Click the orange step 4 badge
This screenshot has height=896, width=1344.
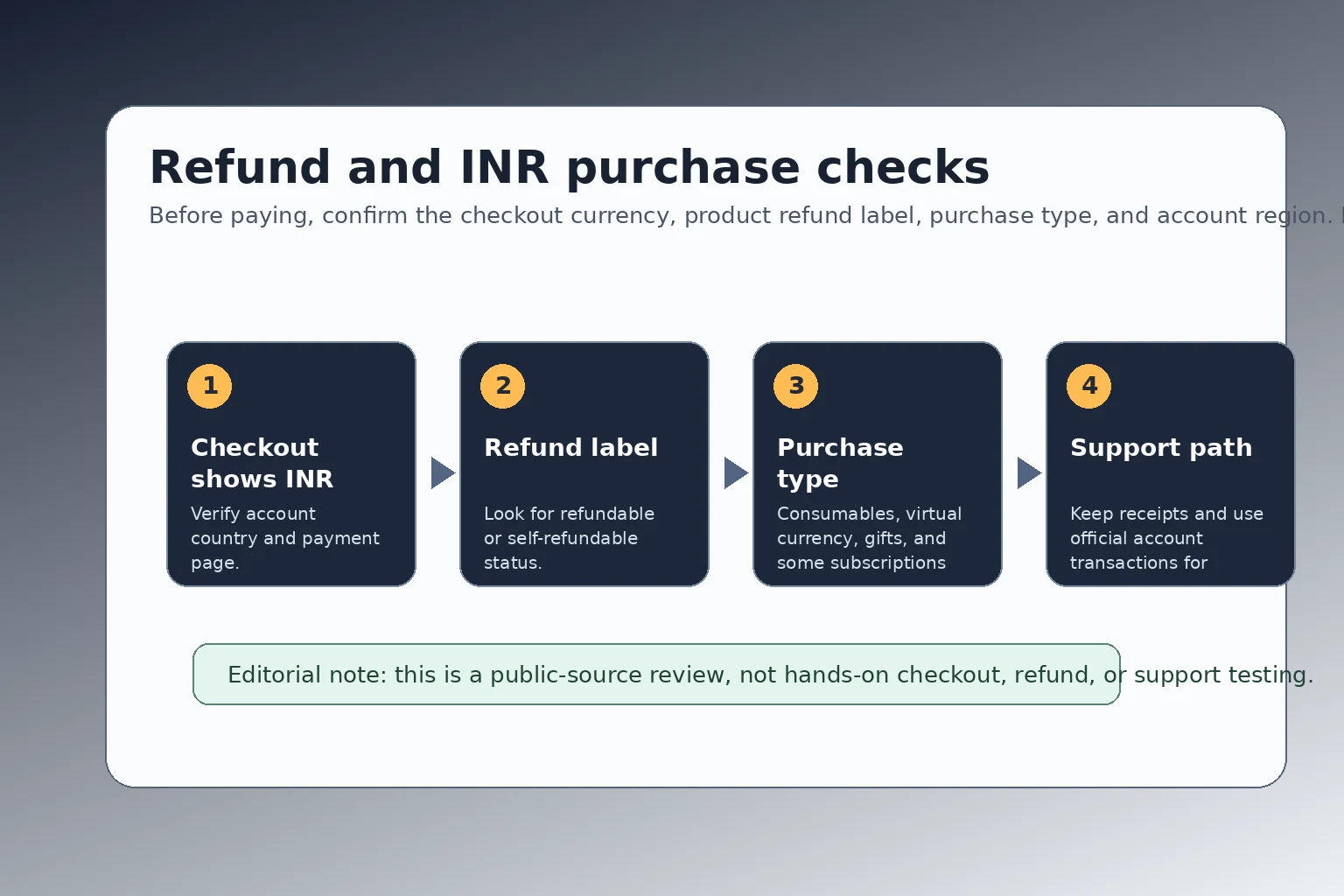1089,386
